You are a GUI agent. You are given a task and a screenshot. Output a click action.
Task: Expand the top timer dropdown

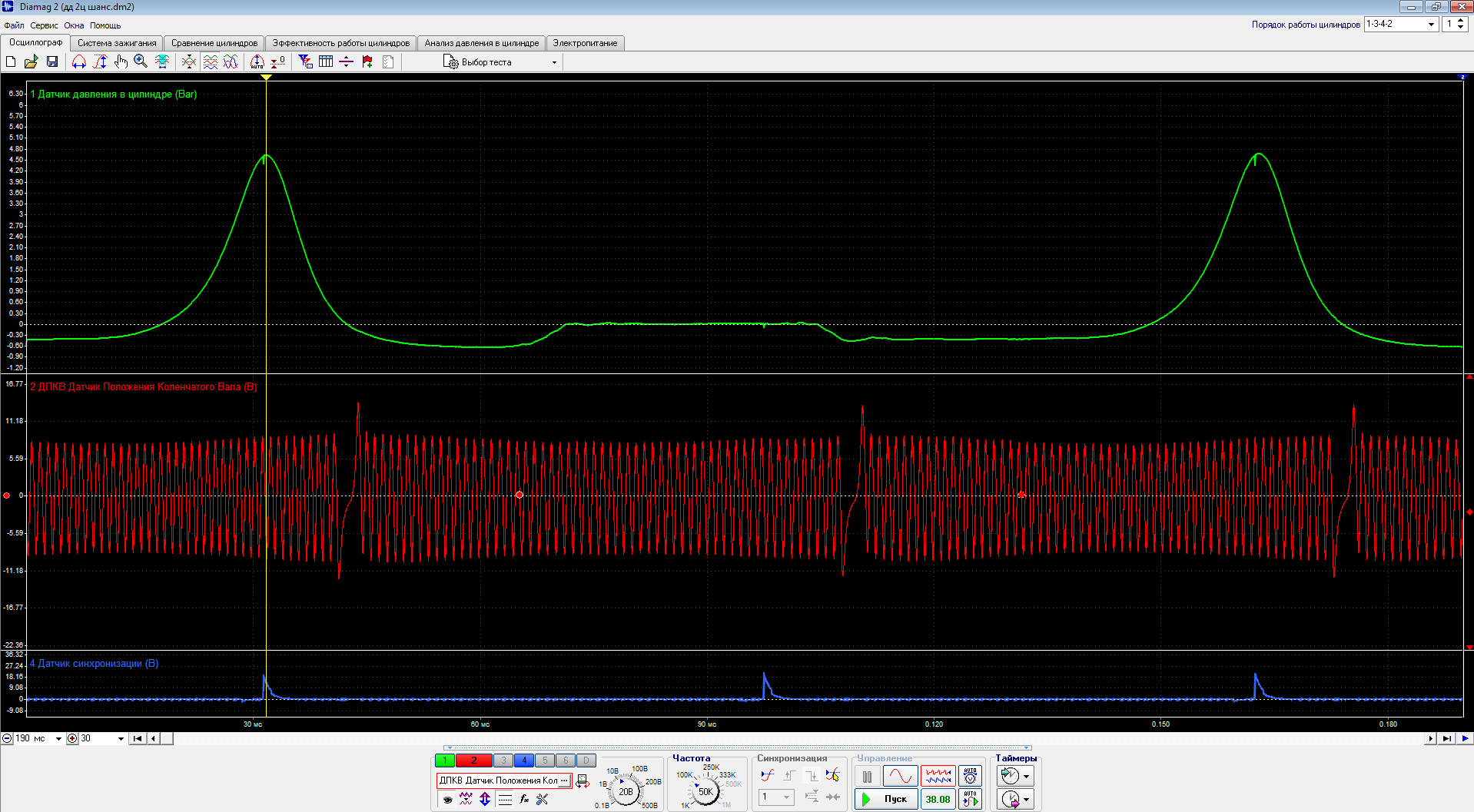(x=1026, y=777)
